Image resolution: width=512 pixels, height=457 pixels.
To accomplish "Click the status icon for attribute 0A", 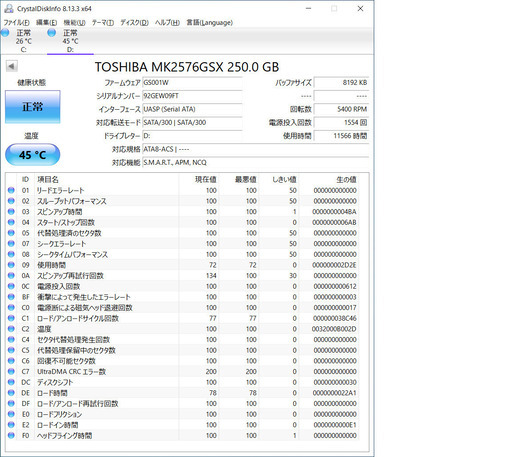I will [x=11, y=276].
